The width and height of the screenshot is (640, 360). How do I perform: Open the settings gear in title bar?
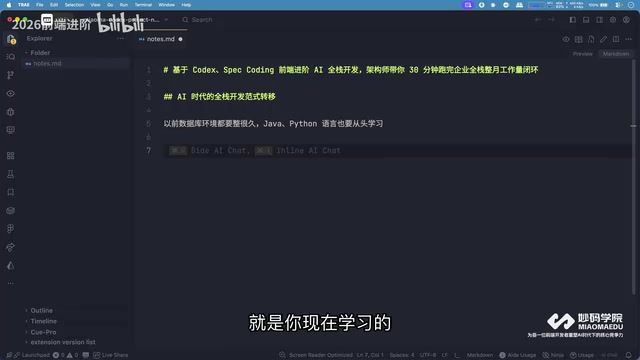613,20
